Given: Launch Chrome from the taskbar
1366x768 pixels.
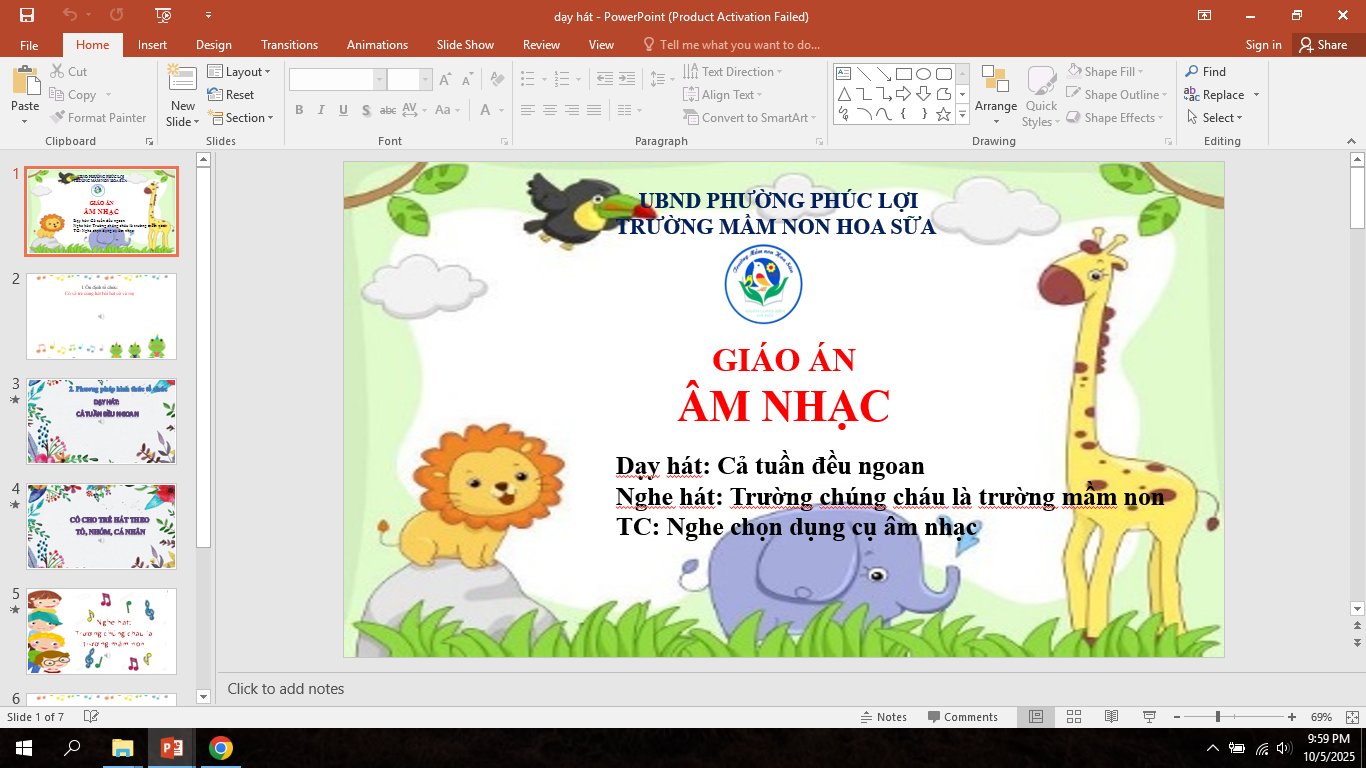Looking at the screenshot, I should point(221,748).
